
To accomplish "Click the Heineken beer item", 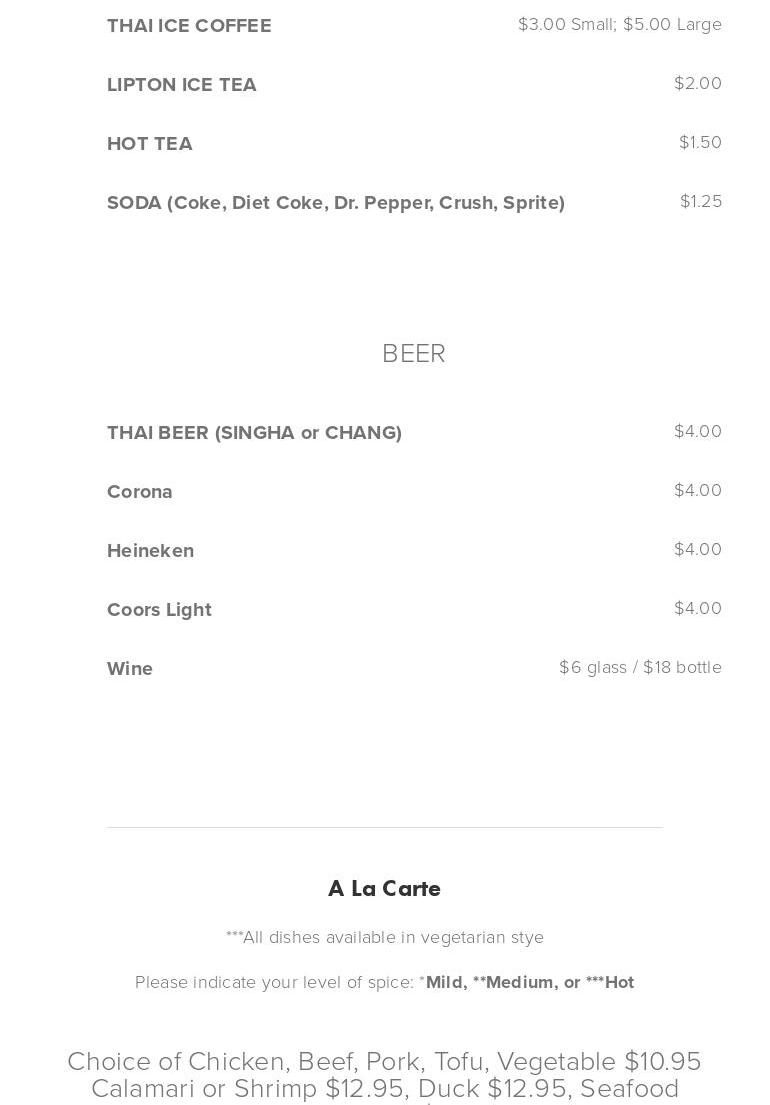I will pyautogui.click(x=150, y=551).
